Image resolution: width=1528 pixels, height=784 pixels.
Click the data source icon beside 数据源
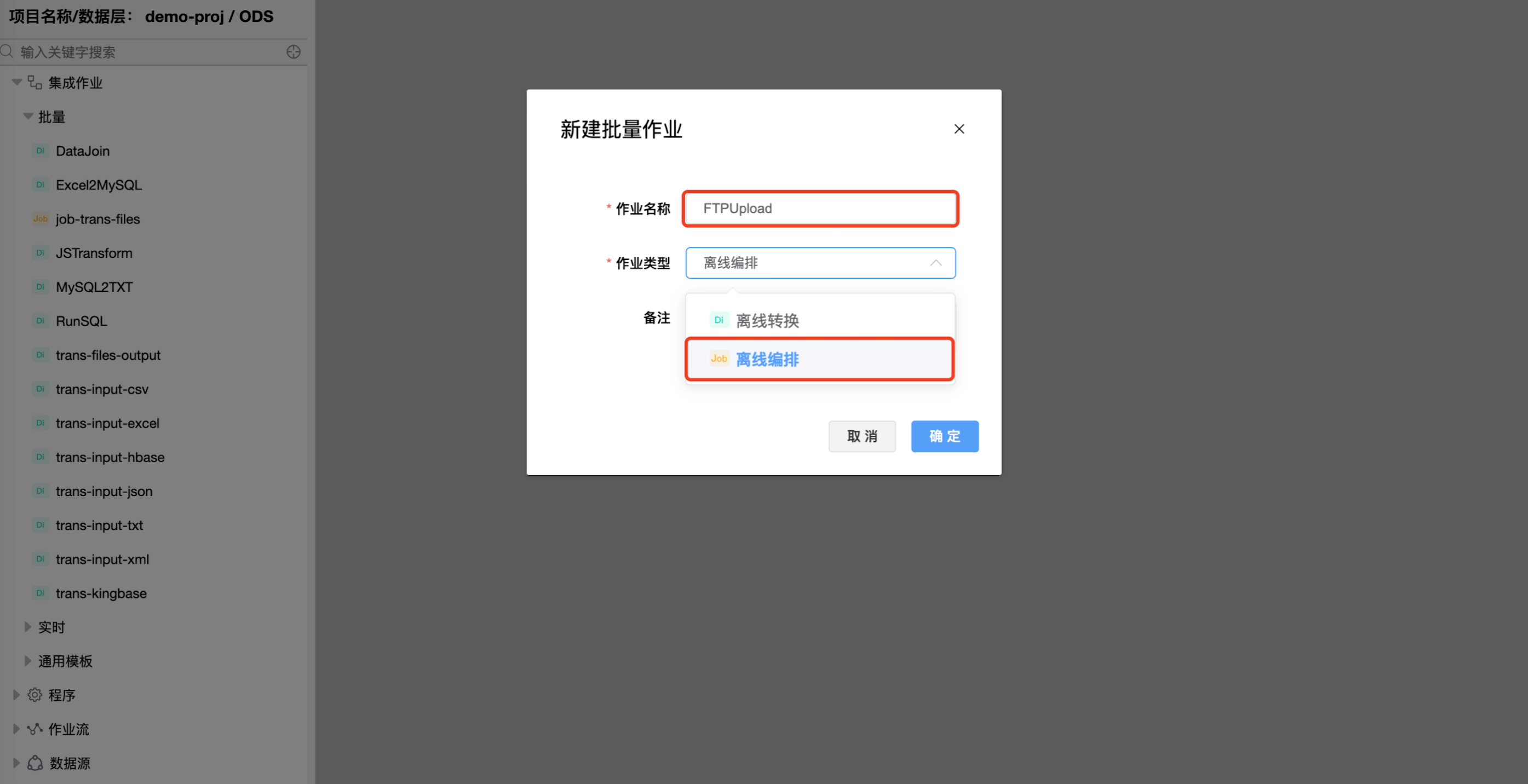pos(35,763)
